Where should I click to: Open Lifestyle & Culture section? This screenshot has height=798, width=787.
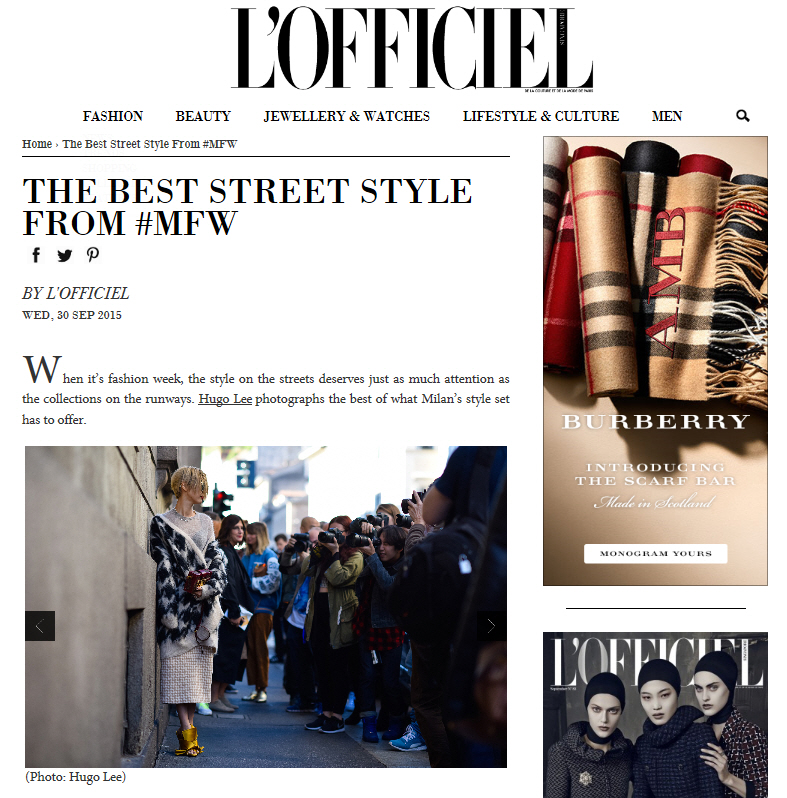541,117
